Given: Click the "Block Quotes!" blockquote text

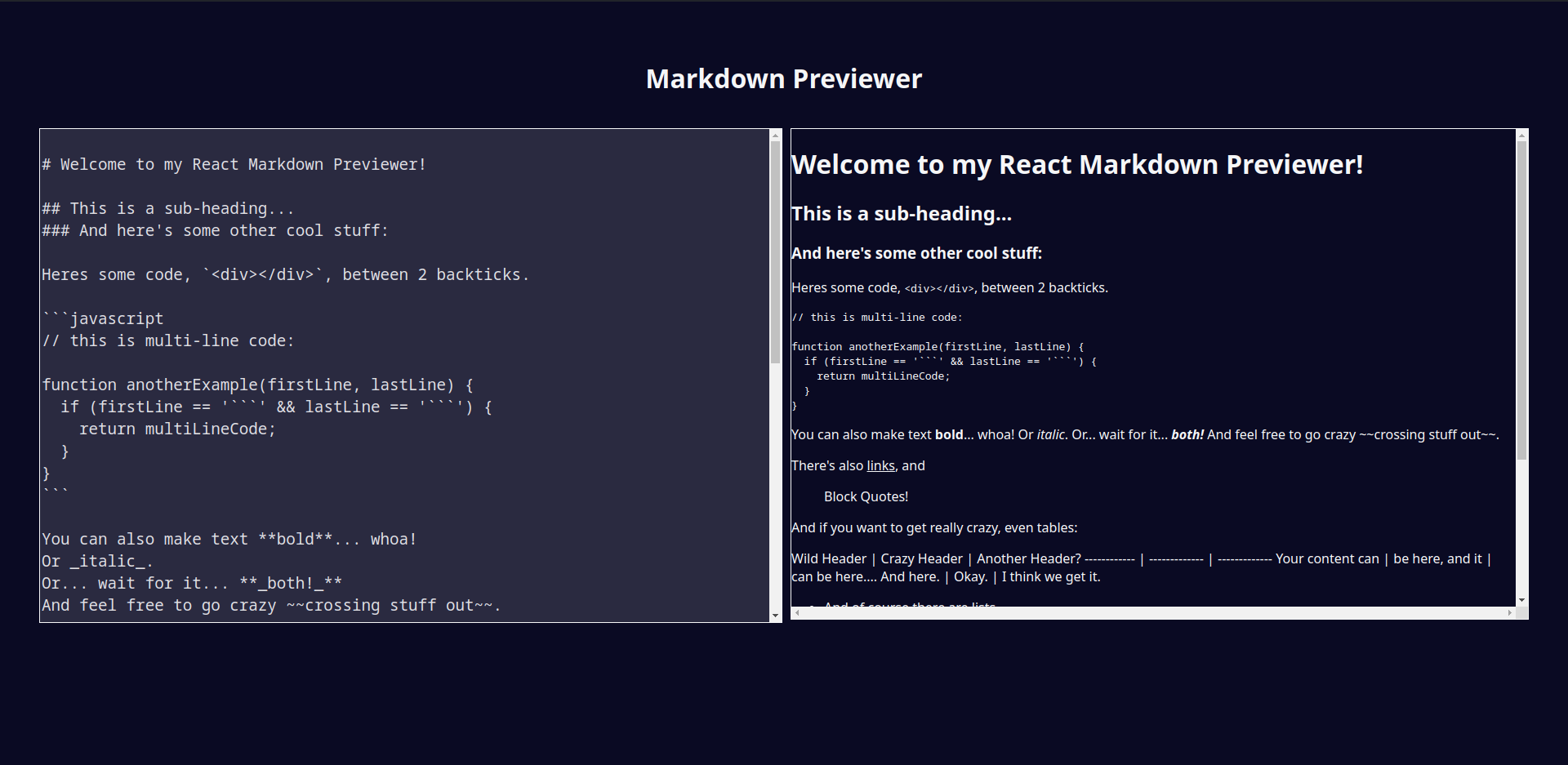Looking at the screenshot, I should tap(866, 496).
